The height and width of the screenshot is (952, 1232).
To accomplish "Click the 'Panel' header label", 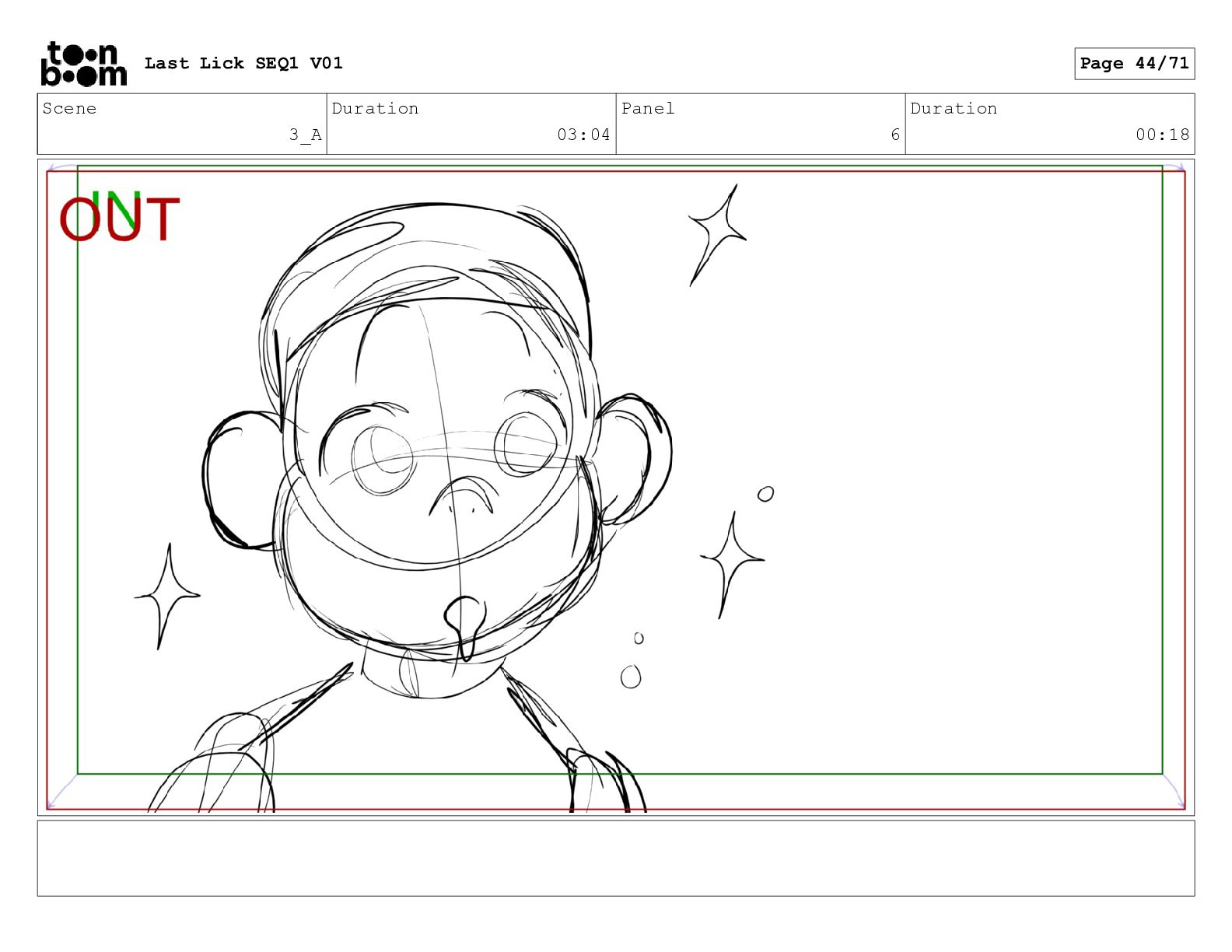I will [648, 109].
